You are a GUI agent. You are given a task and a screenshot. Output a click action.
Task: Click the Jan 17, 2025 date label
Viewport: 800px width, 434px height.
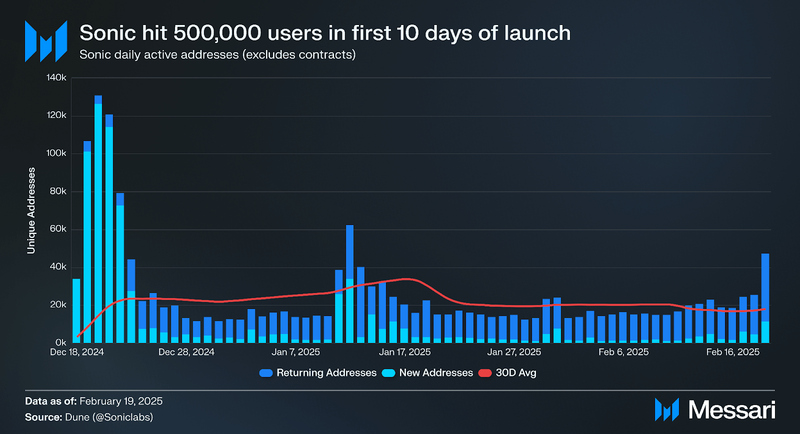pyautogui.click(x=405, y=352)
